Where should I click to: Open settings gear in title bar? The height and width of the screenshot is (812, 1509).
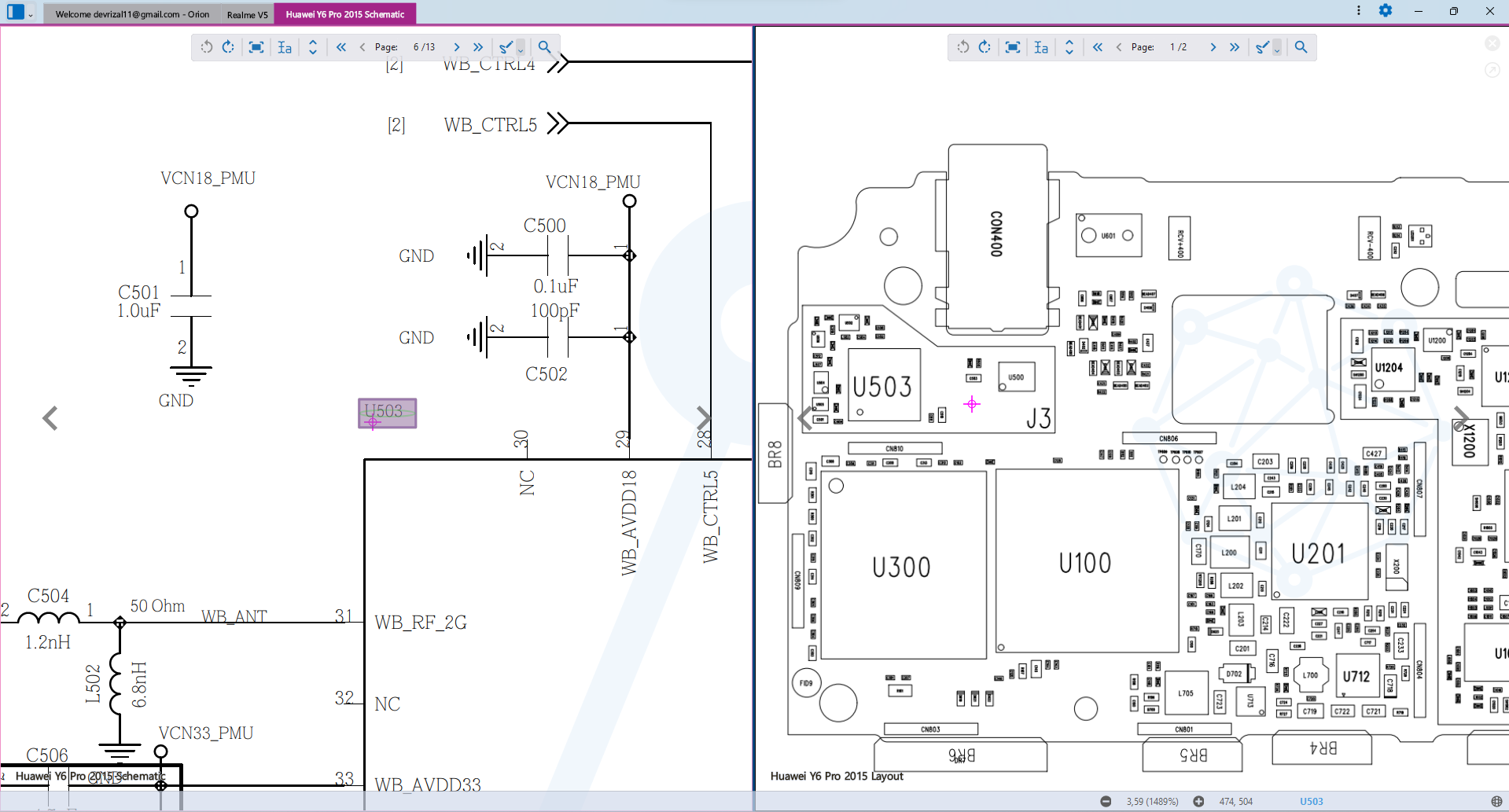[1386, 11]
